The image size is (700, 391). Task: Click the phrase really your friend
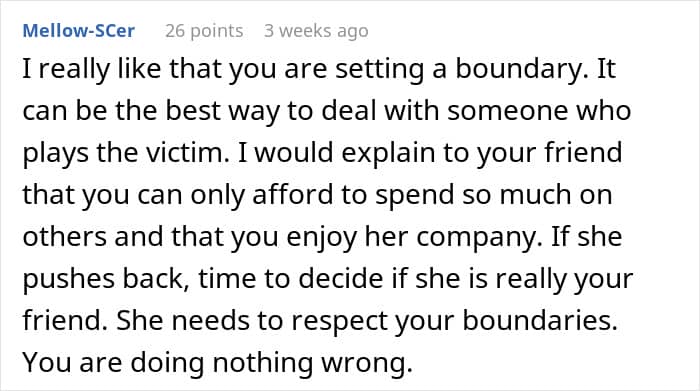coord(565,279)
